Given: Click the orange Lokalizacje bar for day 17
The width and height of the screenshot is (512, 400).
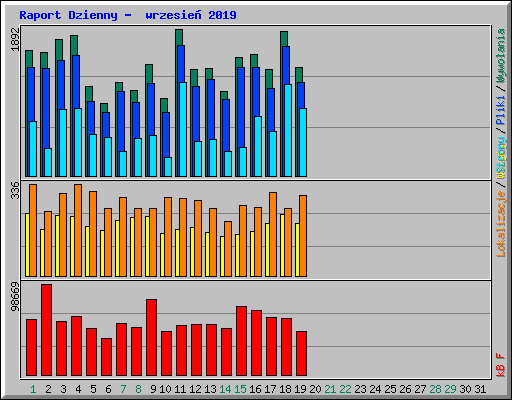Looking at the screenshot, I should click(x=273, y=234).
